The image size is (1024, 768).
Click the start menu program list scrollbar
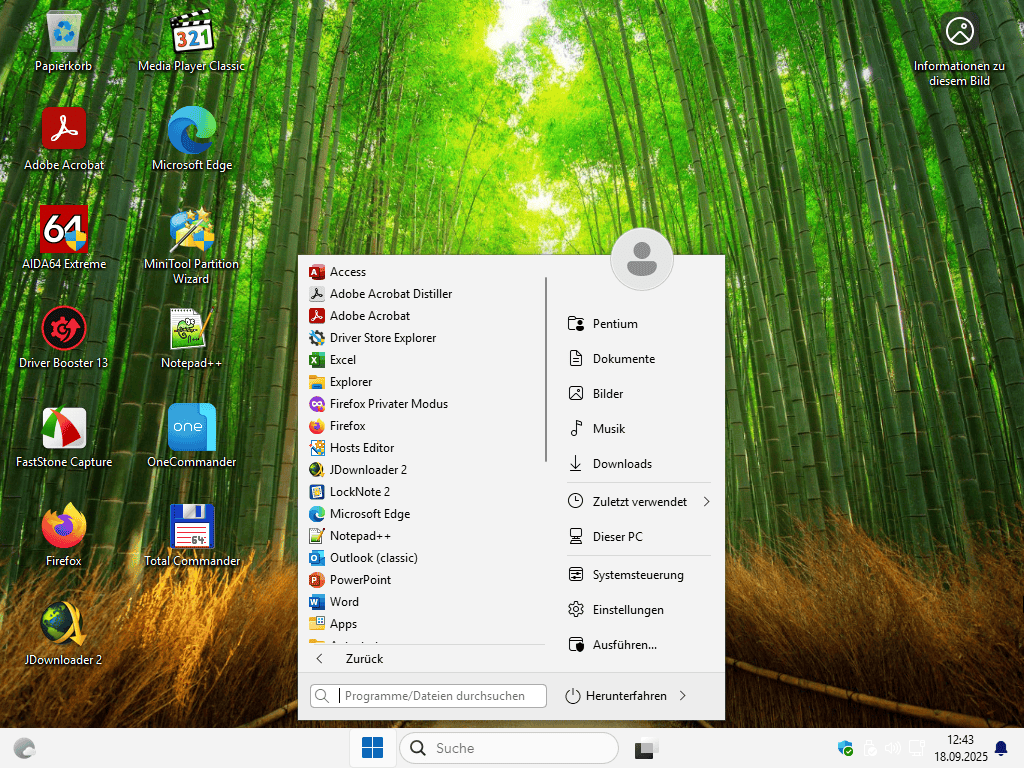point(546,370)
